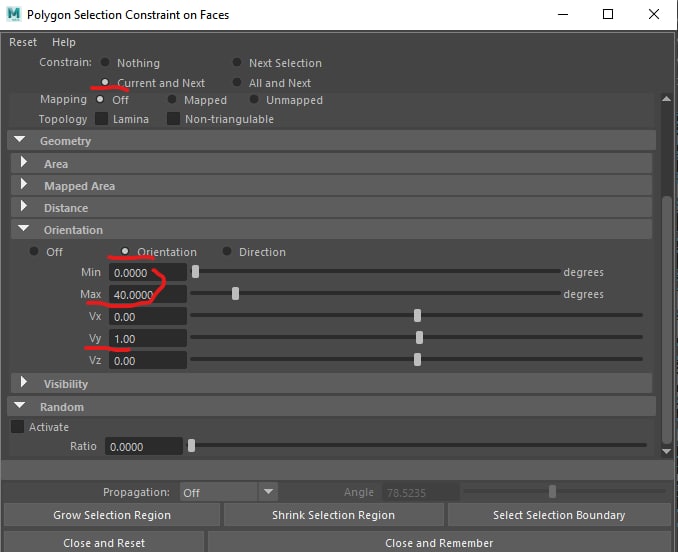This screenshot has width=678, height=552.
Task: Click the vertical scrollbar thumb
Action: tap(666, 320)
